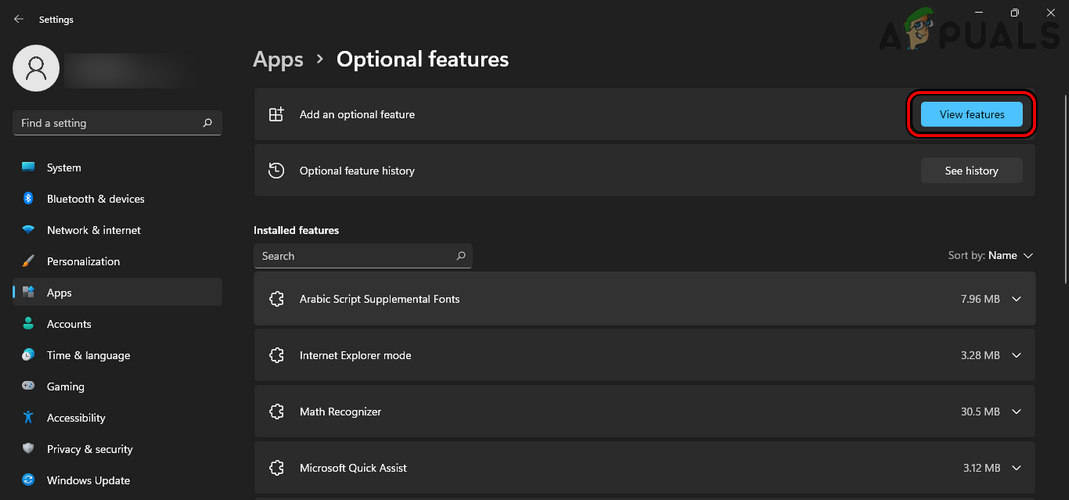Go to Time & language settings
The height and width of the screenshot is (500, 1069).
[88, 355]
